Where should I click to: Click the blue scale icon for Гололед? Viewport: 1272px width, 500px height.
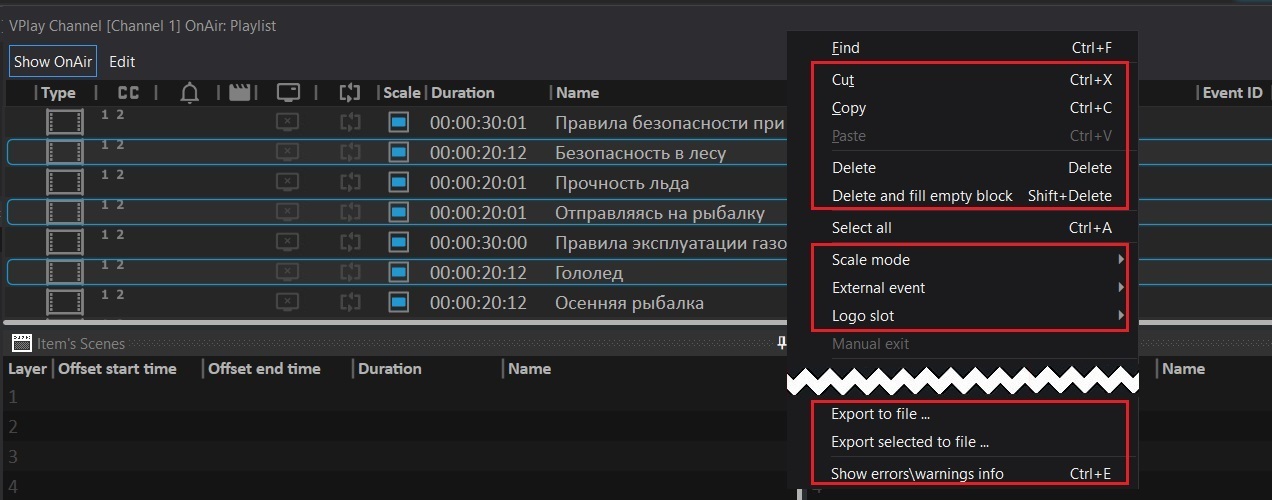[399, 273]
